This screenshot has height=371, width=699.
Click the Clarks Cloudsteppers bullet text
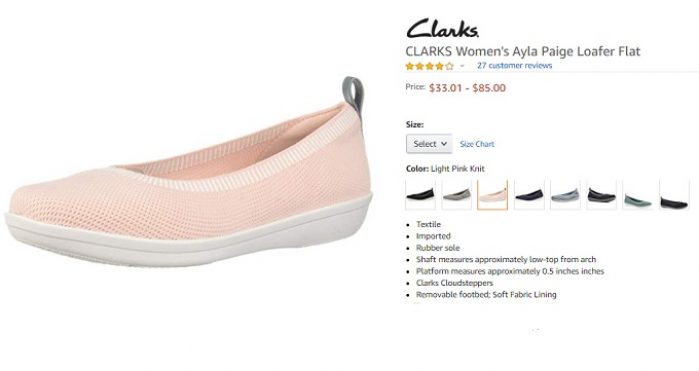(x=454, y=283)
